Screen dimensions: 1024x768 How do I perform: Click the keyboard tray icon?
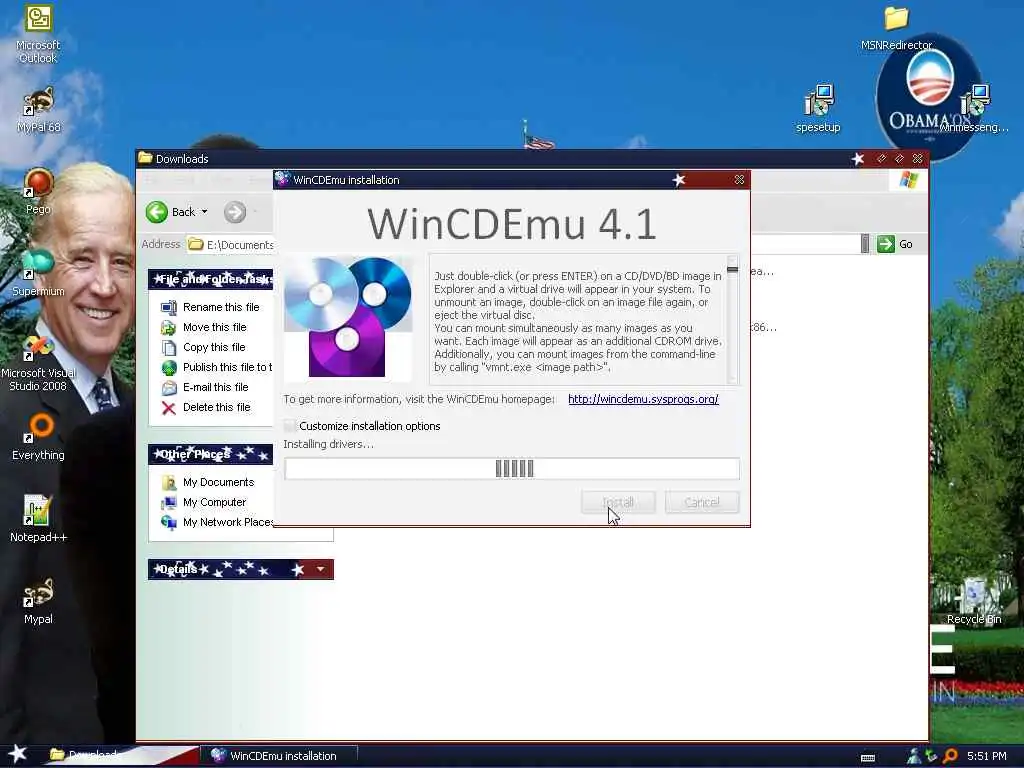(868, 758)
